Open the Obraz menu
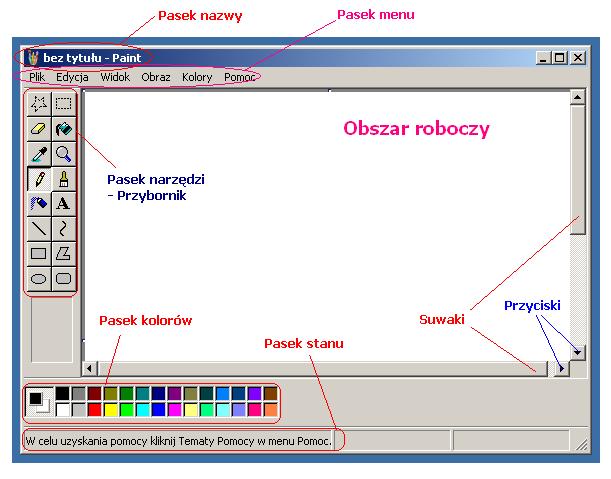 [156, 77]
